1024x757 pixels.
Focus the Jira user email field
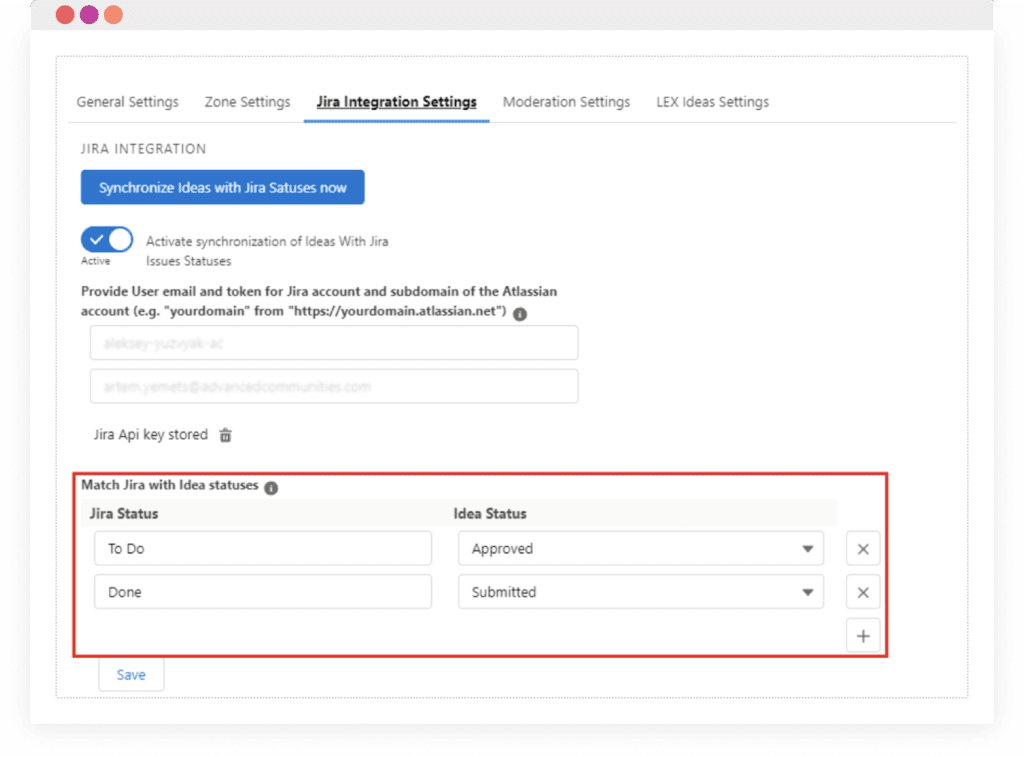tap(334, 386)
